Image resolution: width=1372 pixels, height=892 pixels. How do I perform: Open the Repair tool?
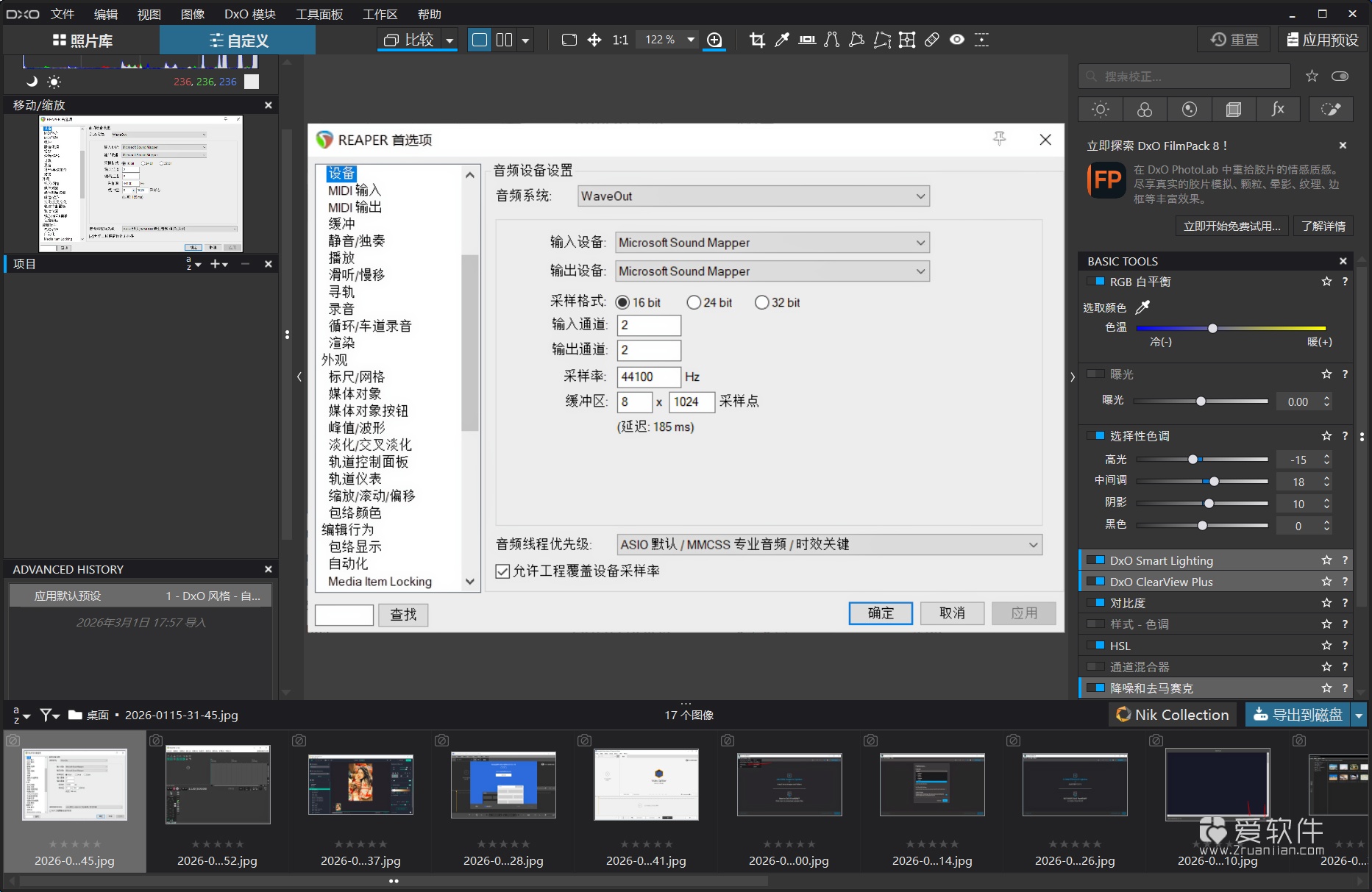click(x=931, y=40)
